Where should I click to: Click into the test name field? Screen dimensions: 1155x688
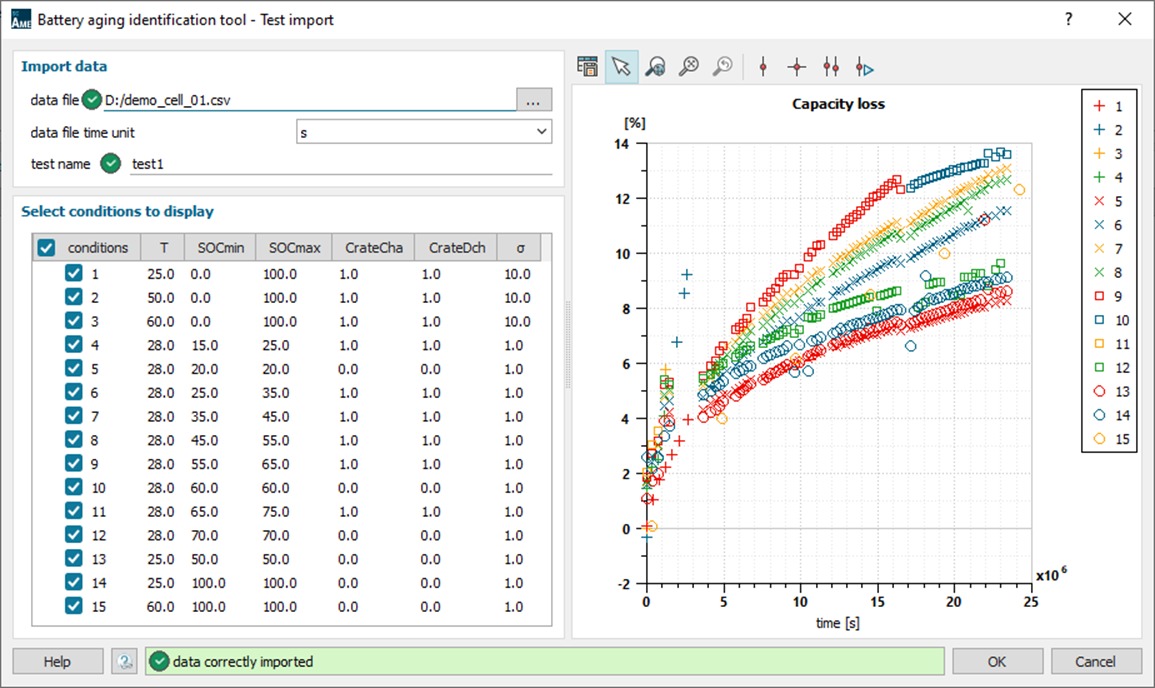[x=340, y=163]
